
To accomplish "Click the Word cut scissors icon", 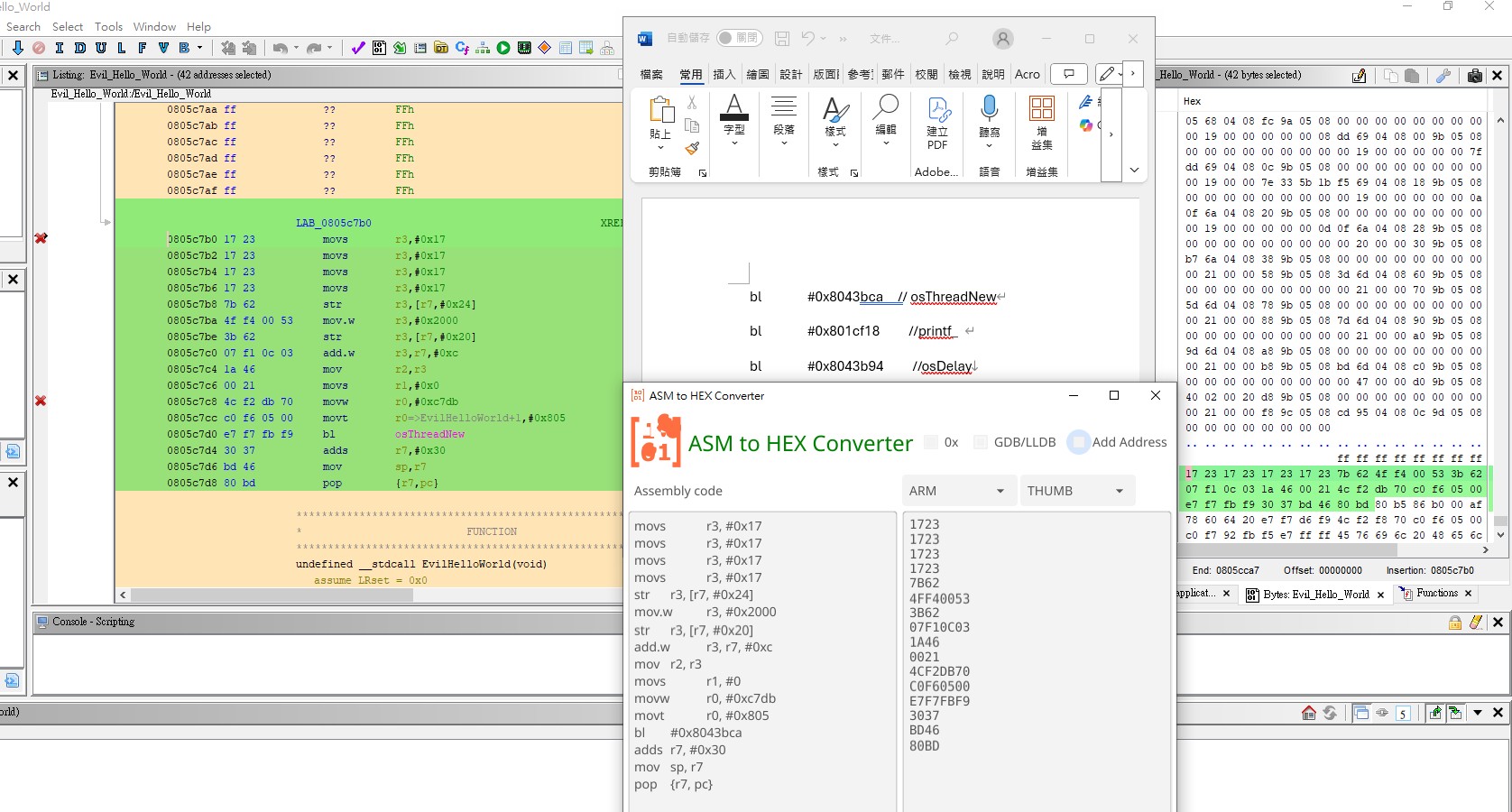I will (x=692, y=103).
